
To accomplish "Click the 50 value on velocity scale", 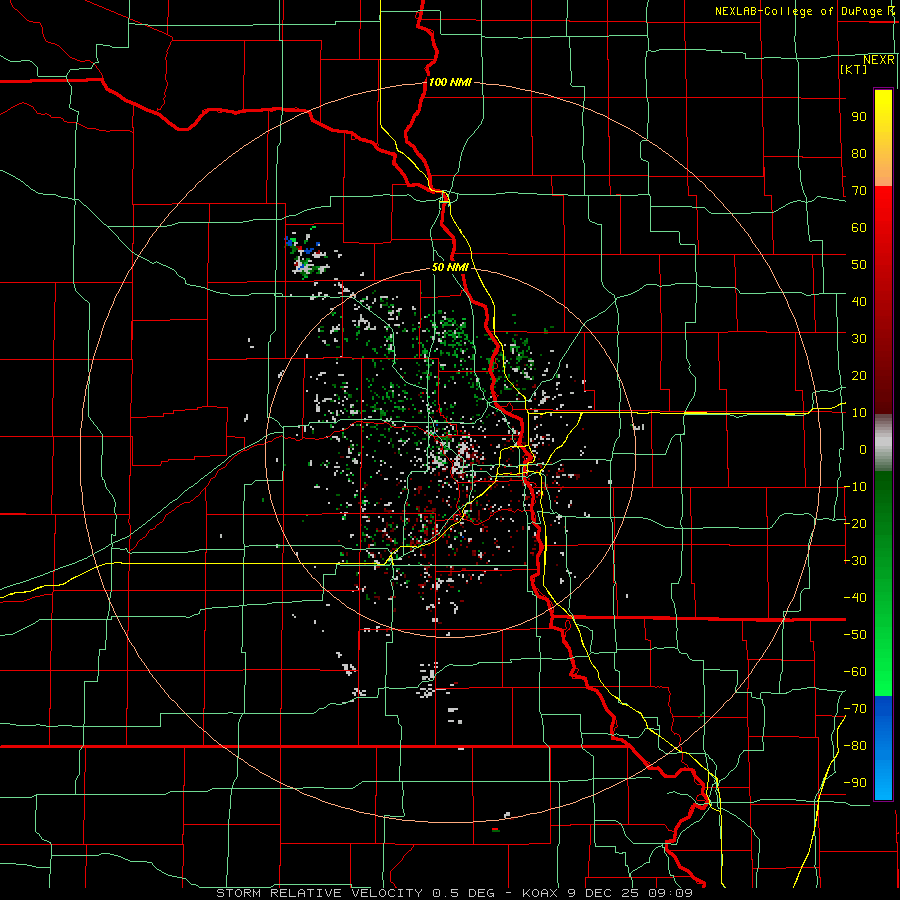I will (x=859, y=265).
